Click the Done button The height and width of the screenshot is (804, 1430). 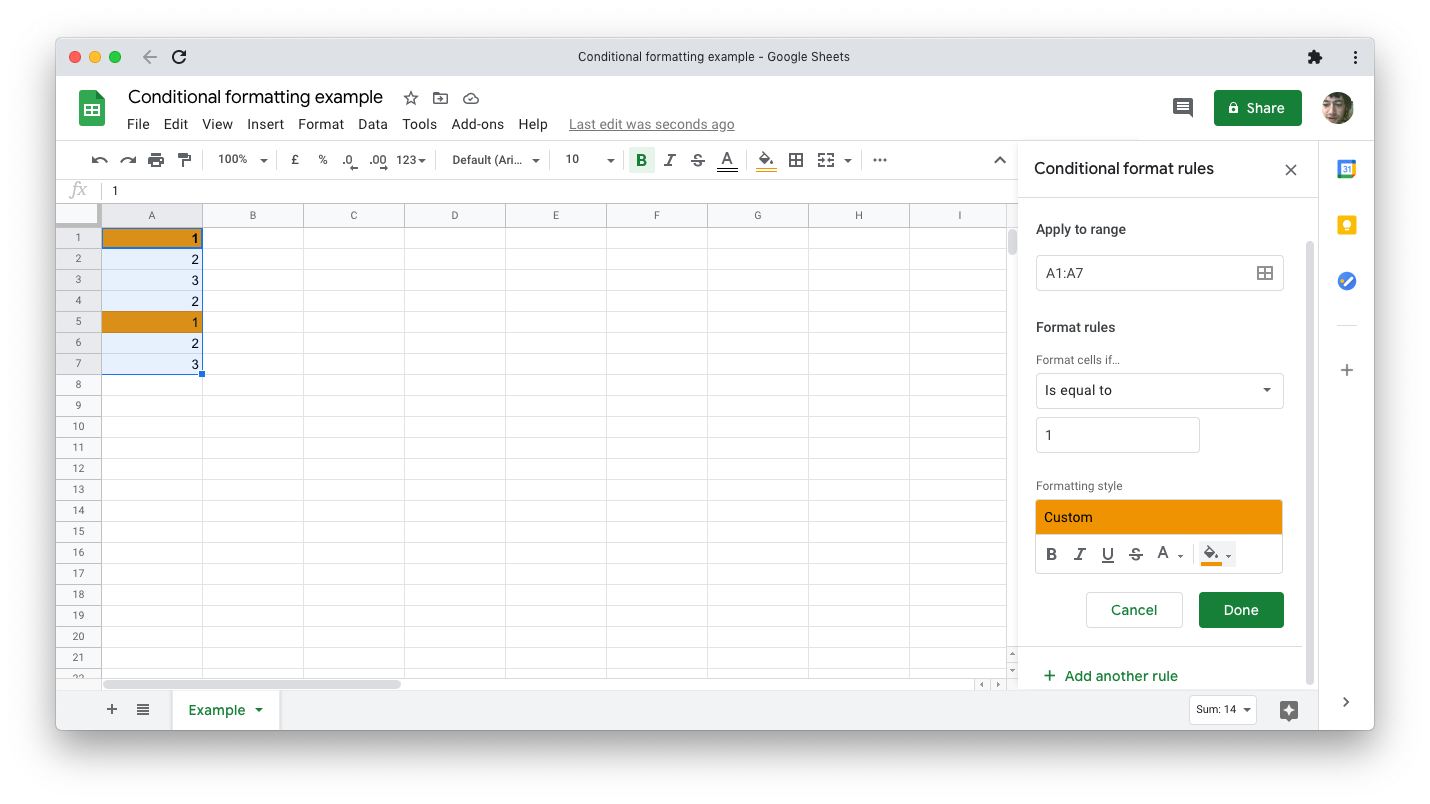point(1241,609)
